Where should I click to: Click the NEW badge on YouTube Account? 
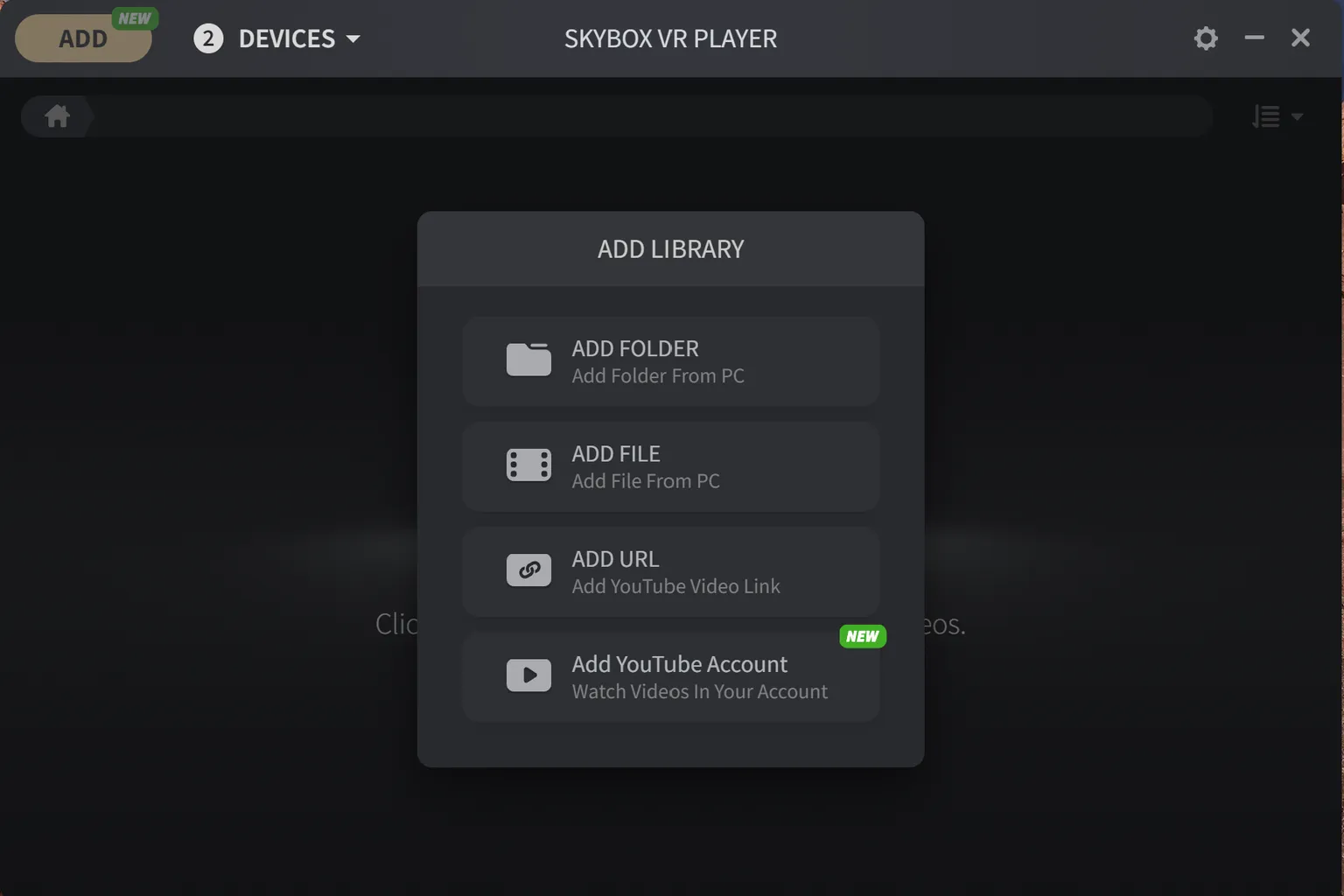pos(863,636)
